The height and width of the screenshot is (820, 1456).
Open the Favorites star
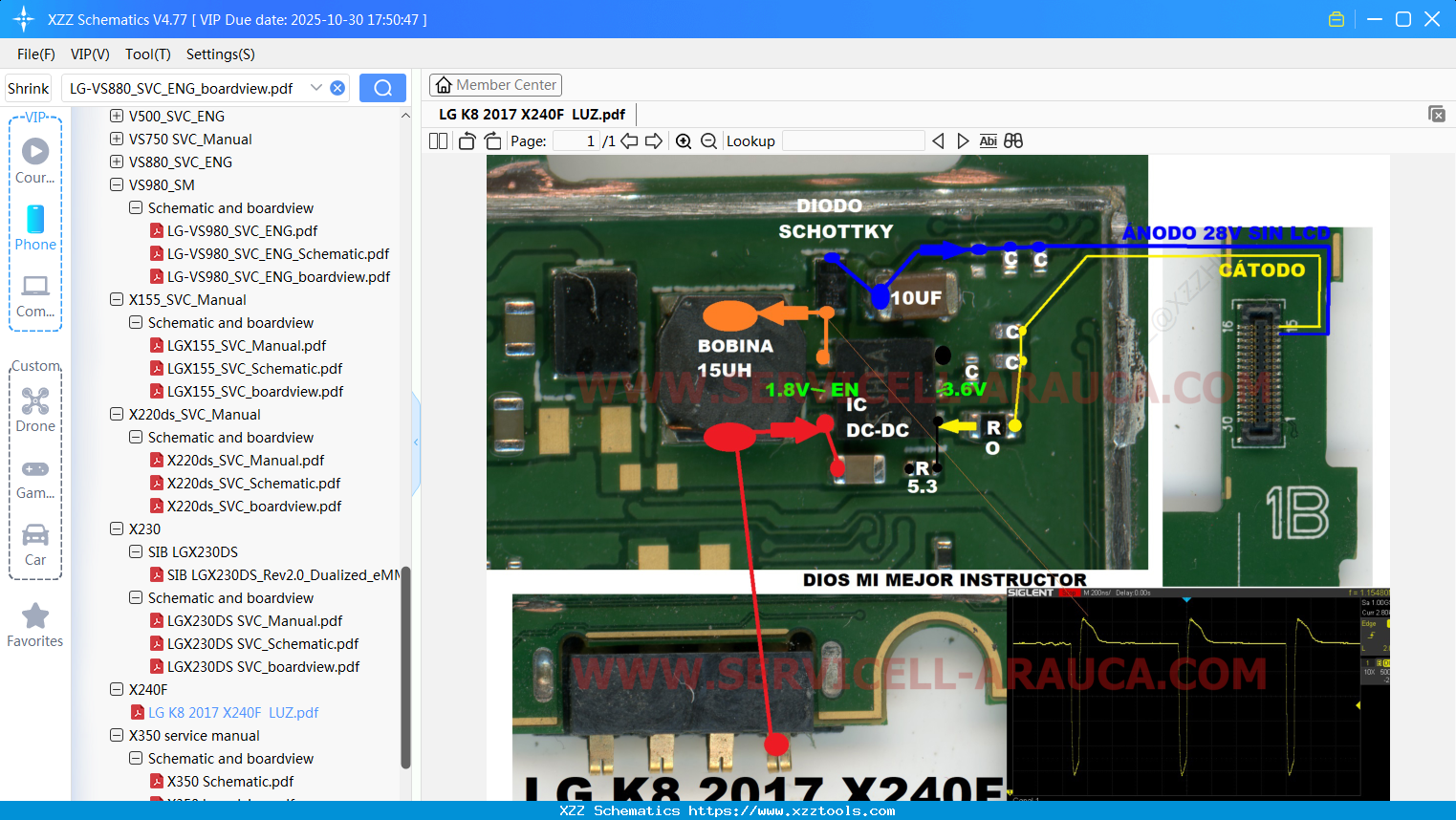pos(35,625)
